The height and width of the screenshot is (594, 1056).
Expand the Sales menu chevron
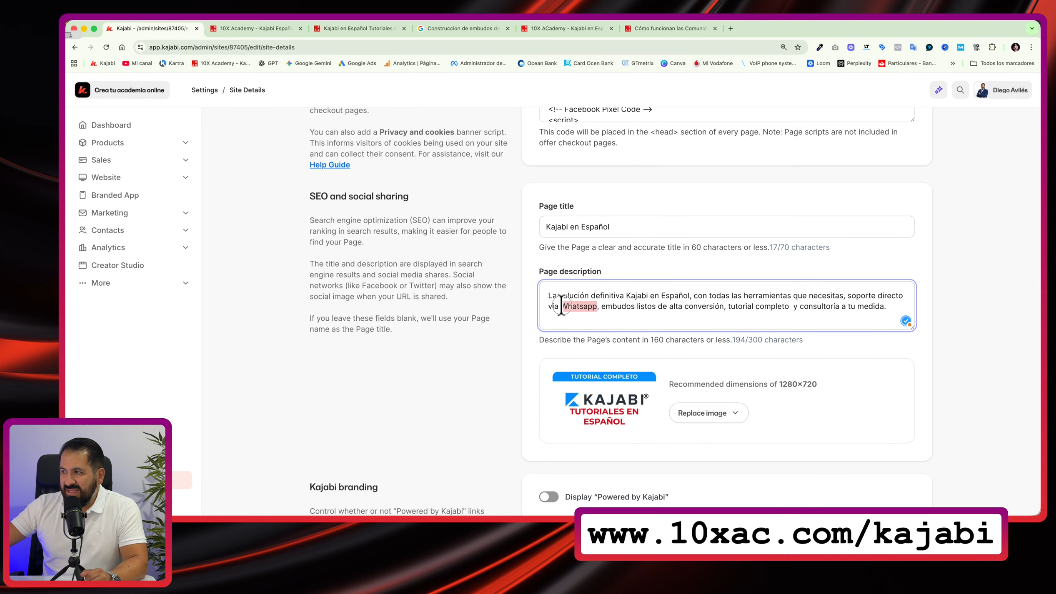pyautogui.click(x=185, y=160)
